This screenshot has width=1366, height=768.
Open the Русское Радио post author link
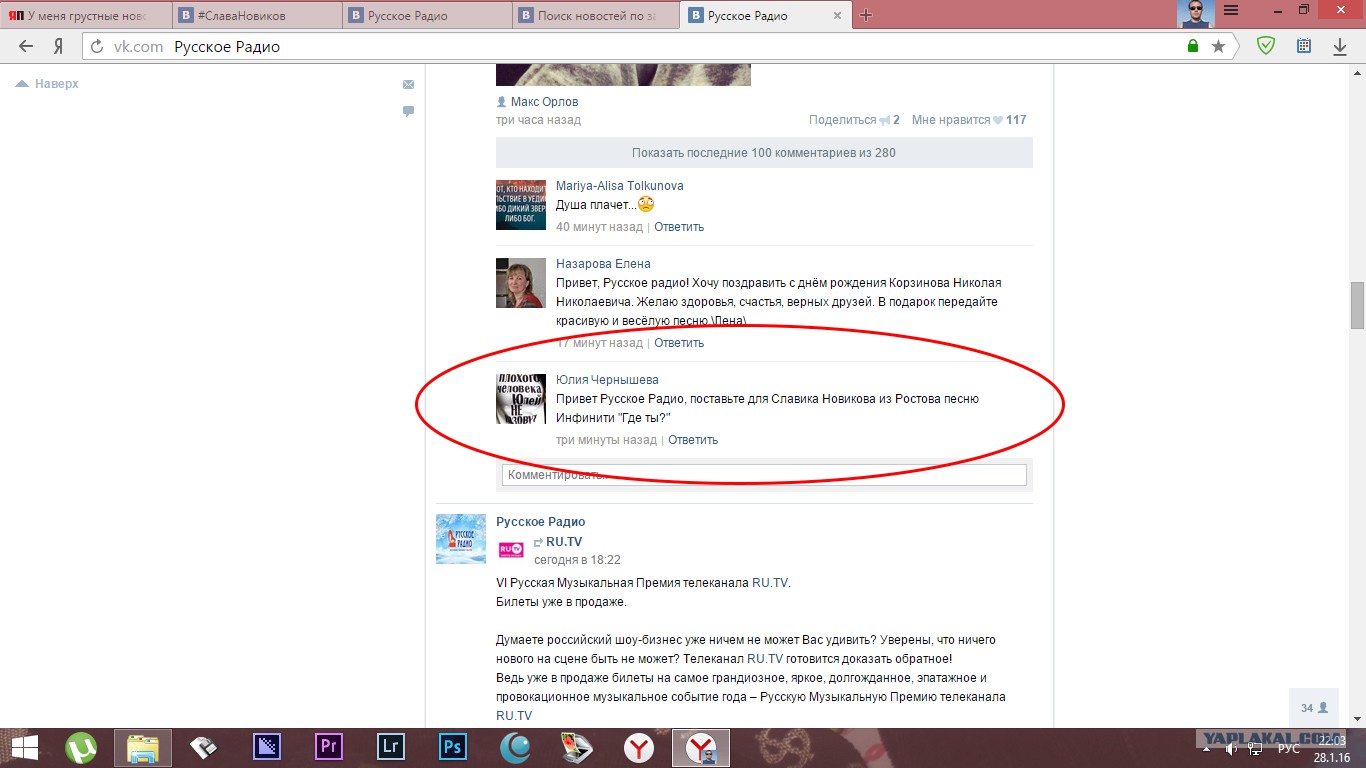(541, 522)
